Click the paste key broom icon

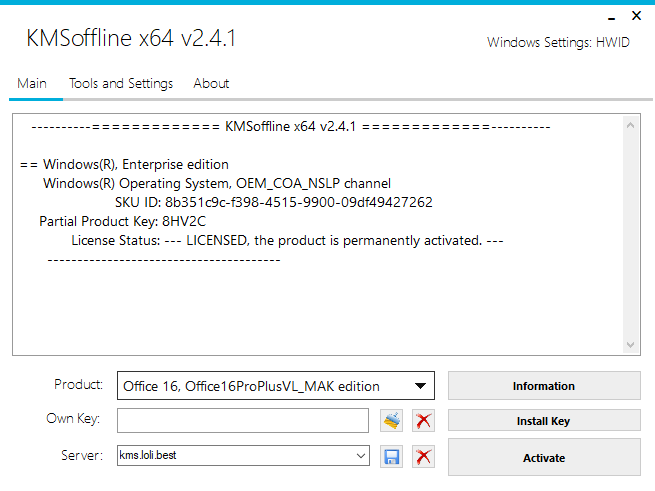tap(391, 420)
